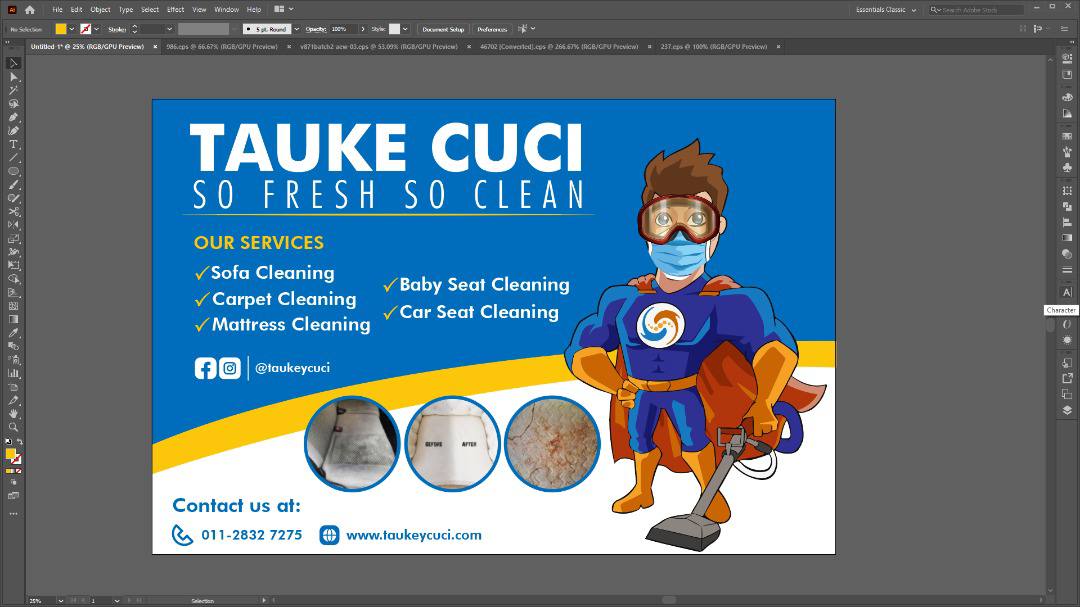Select the Direct Selection tool
This screenshot has width=1080, height=607.
pyautogui.click(x=14, y=77)
